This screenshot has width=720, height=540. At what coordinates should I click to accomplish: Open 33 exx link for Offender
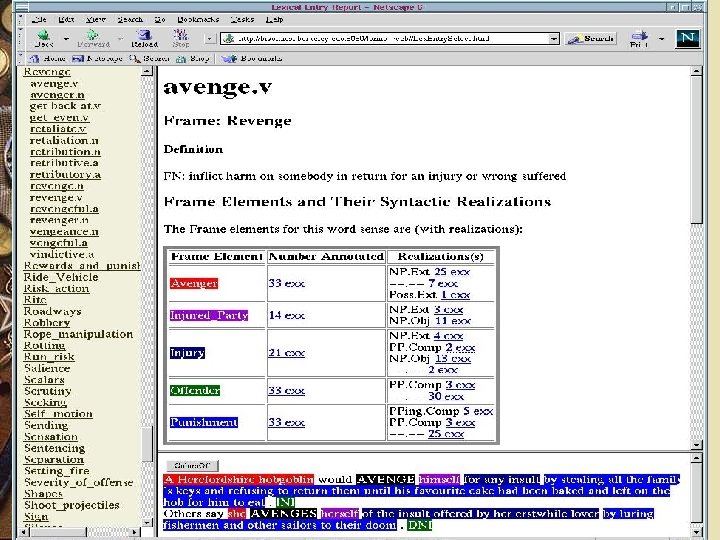(x=287, y=390)
